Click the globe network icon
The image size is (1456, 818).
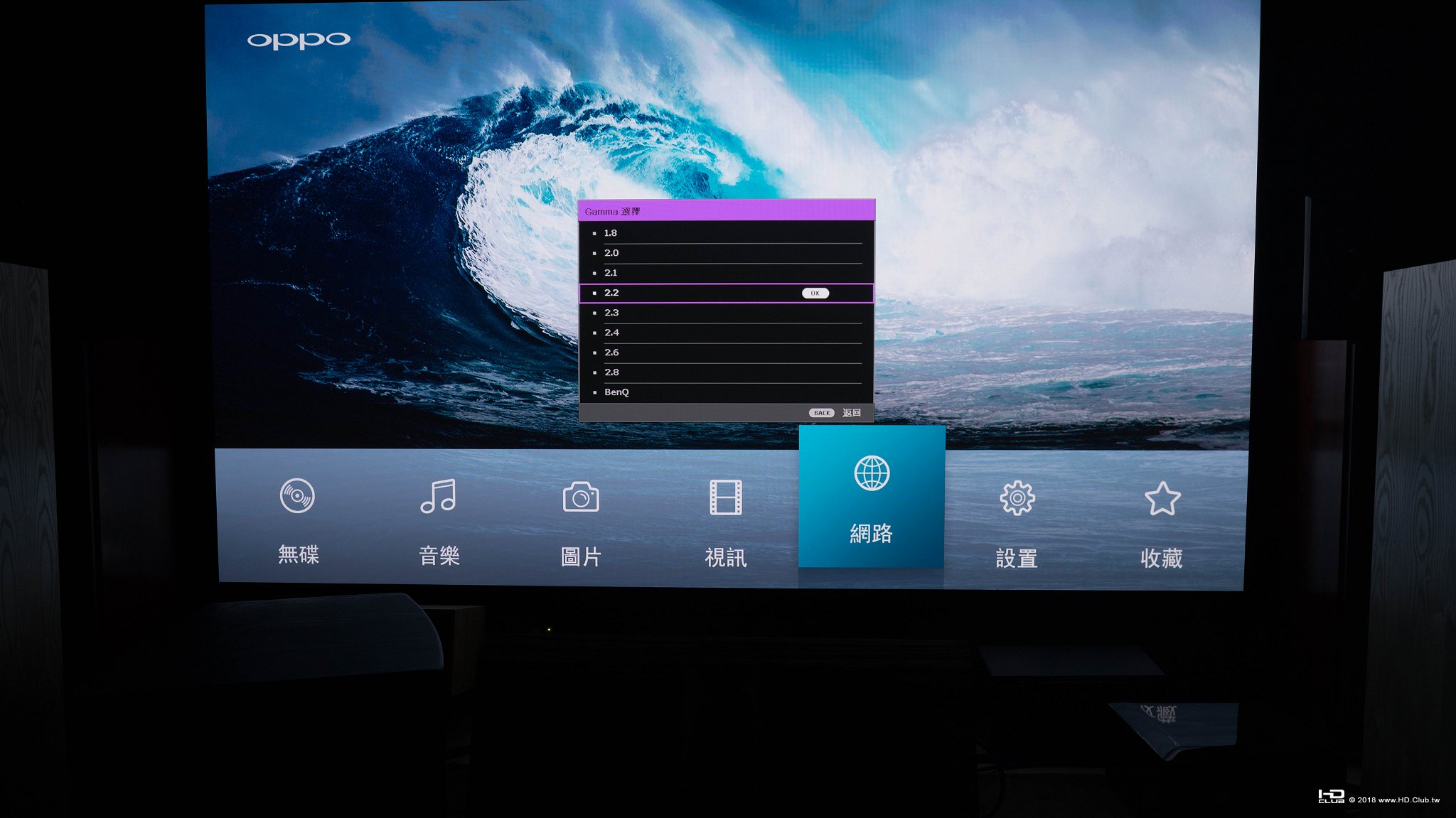pyautogui.click(x=872, y=473)
